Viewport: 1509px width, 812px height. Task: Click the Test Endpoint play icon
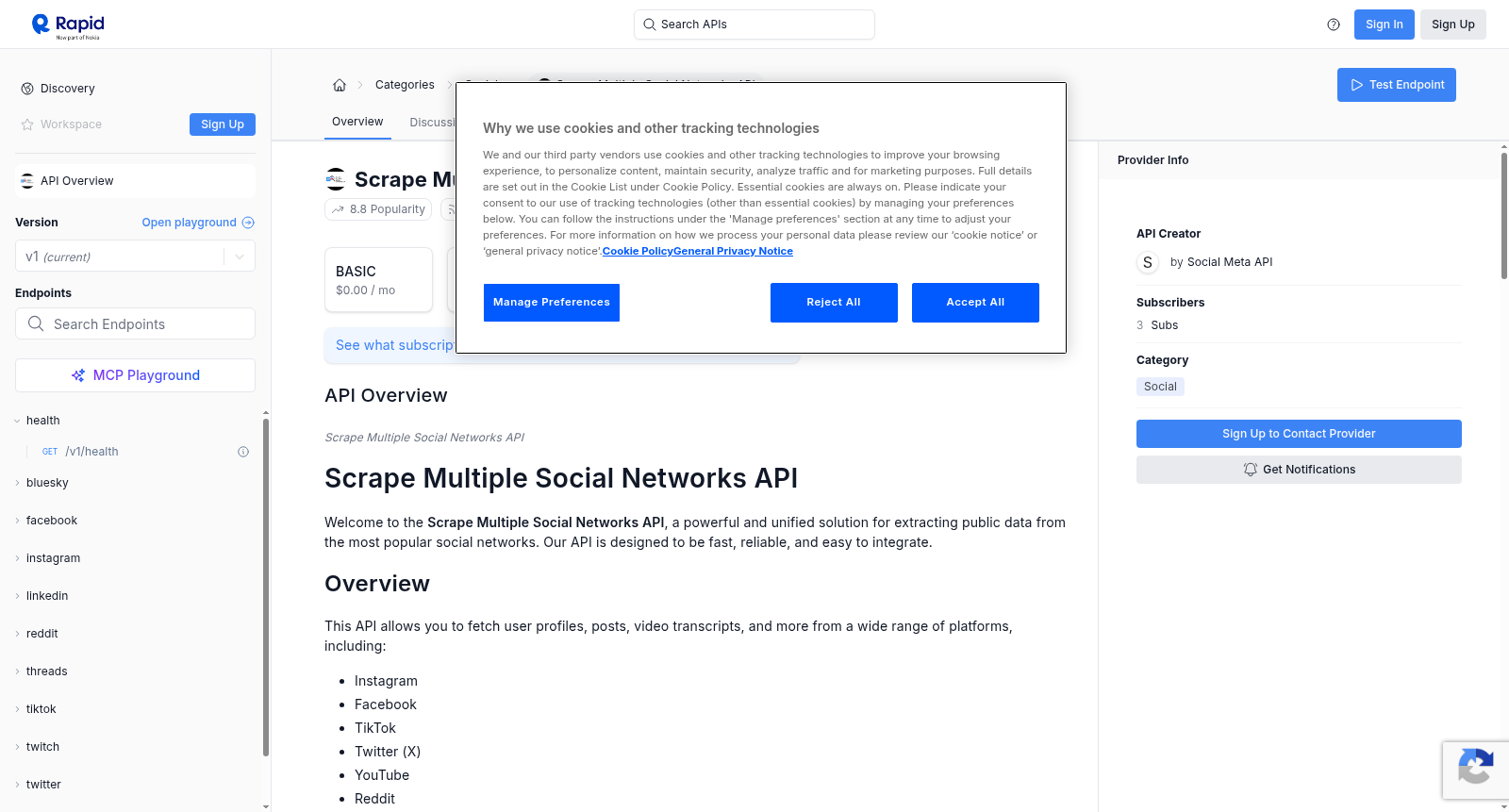1357,85
